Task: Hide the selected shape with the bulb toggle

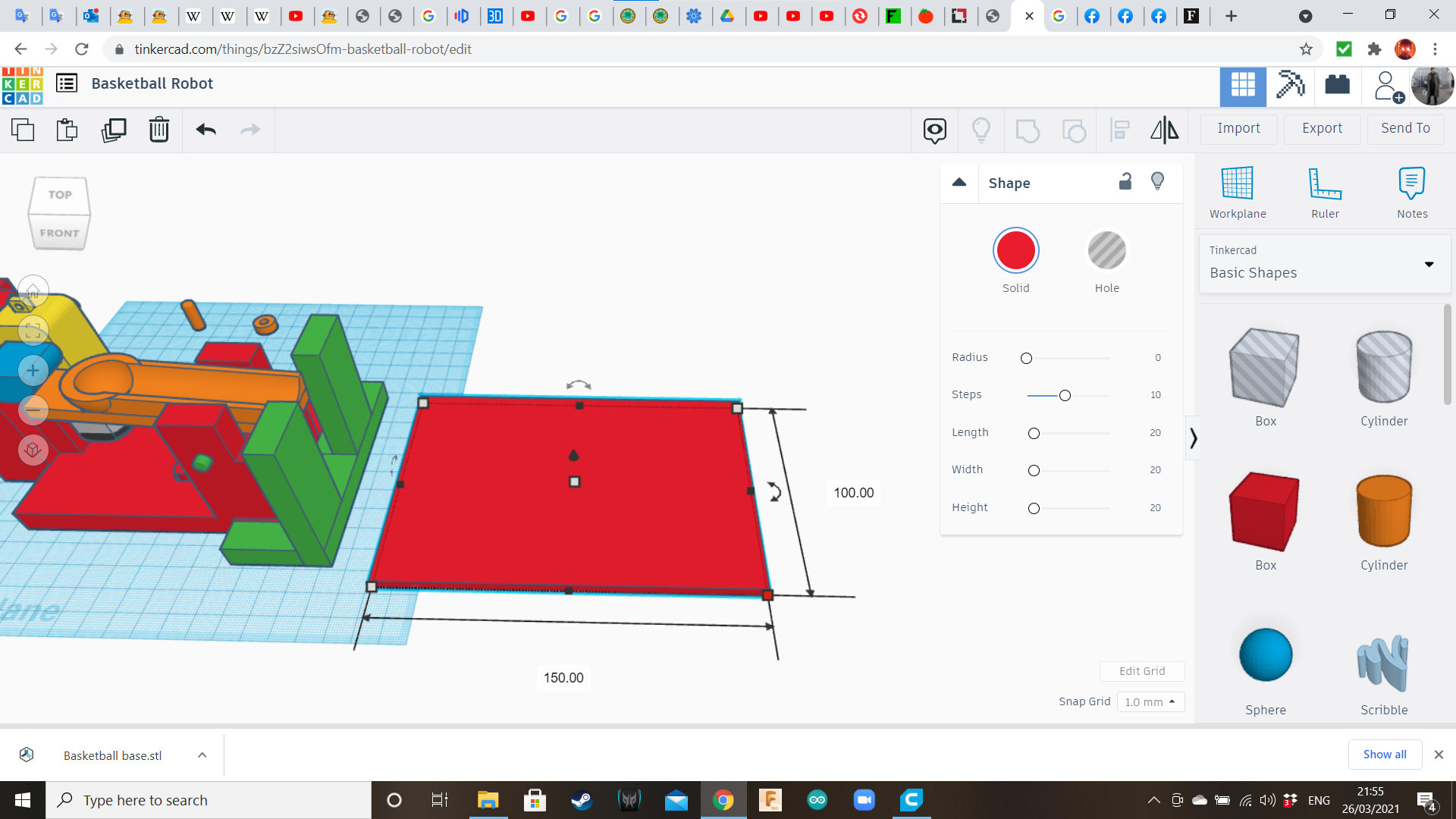Action: 1157,182
